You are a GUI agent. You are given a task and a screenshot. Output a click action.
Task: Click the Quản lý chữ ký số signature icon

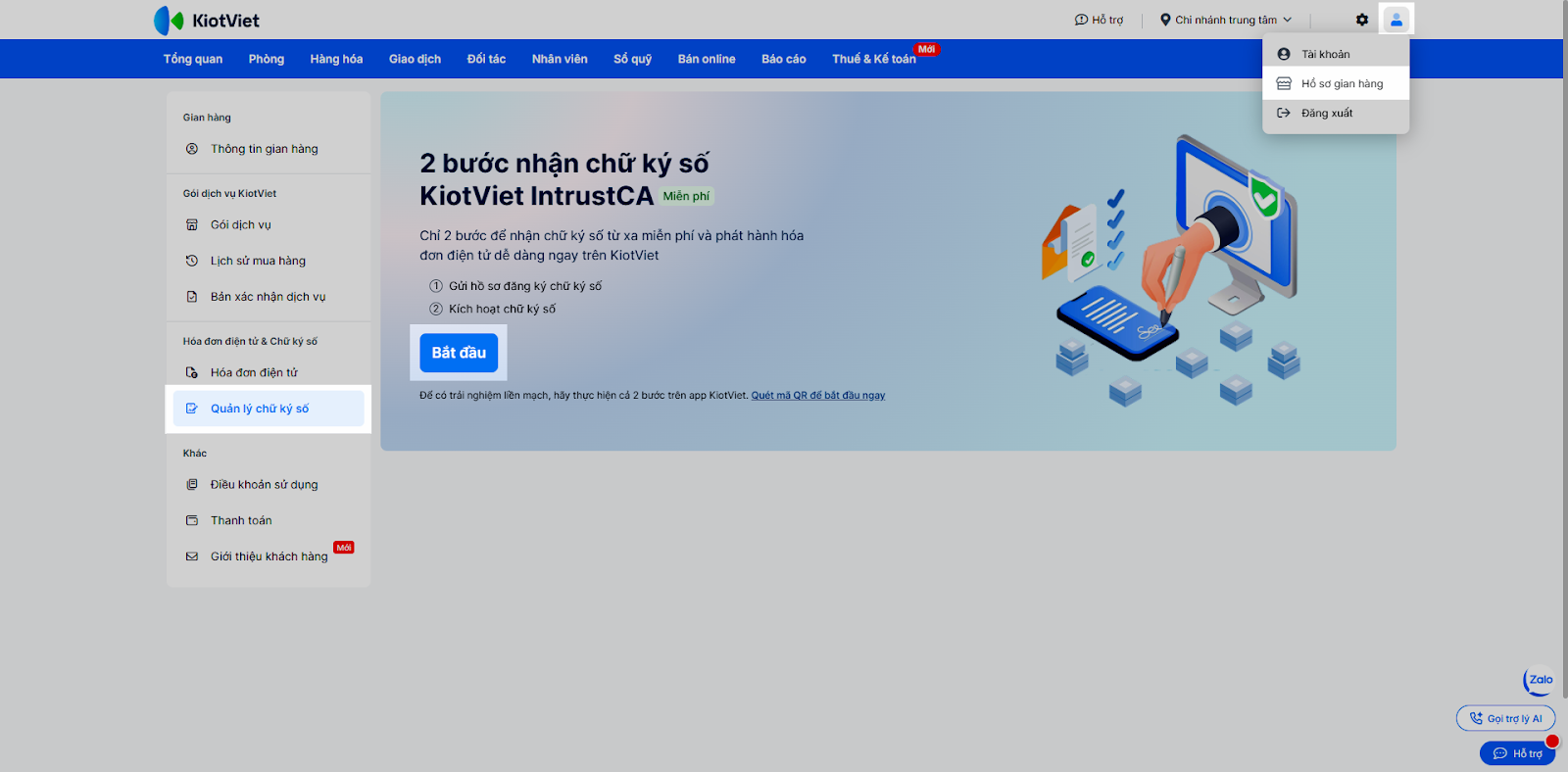coord(192,409)
